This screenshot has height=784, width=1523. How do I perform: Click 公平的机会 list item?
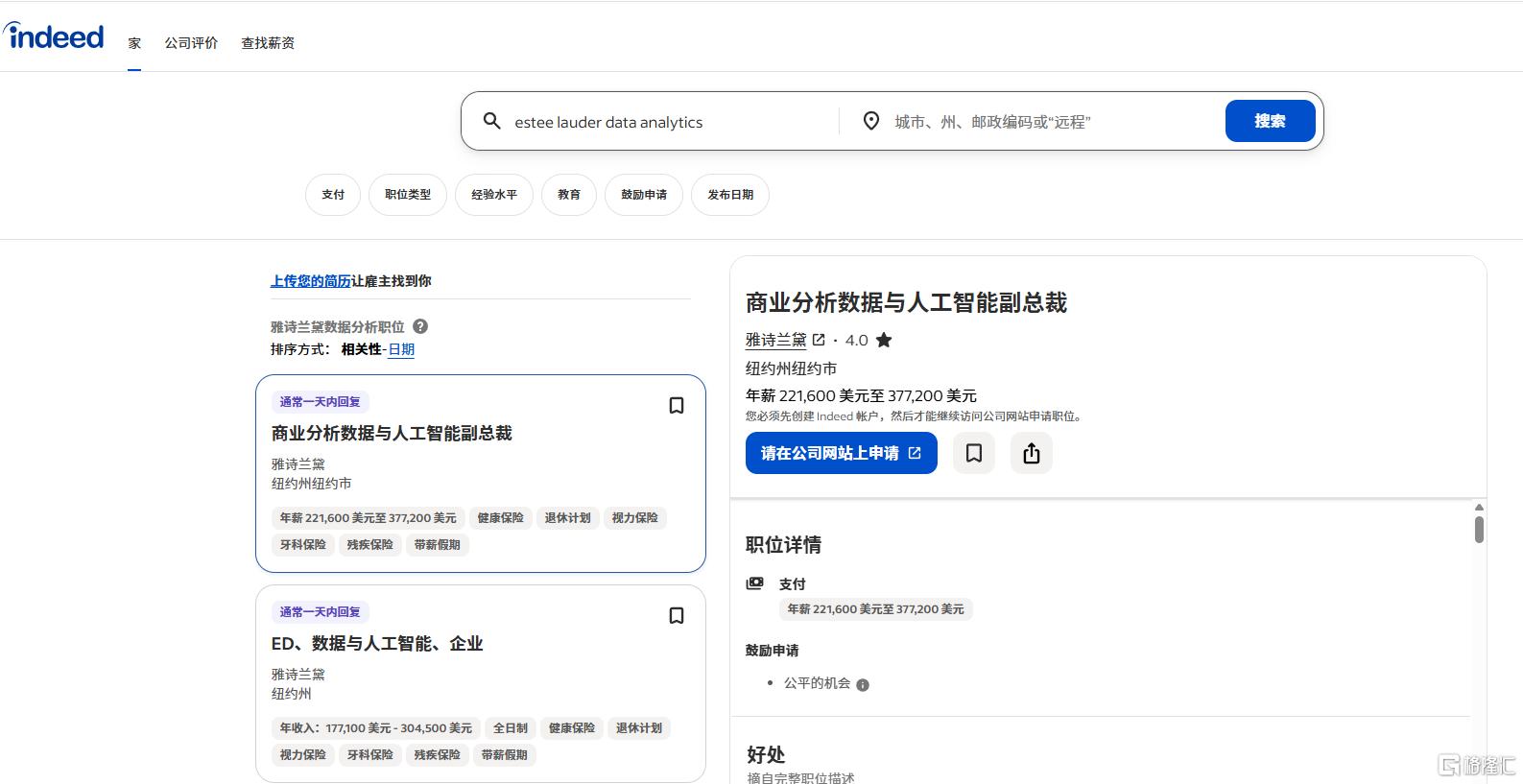coord(818,683)
